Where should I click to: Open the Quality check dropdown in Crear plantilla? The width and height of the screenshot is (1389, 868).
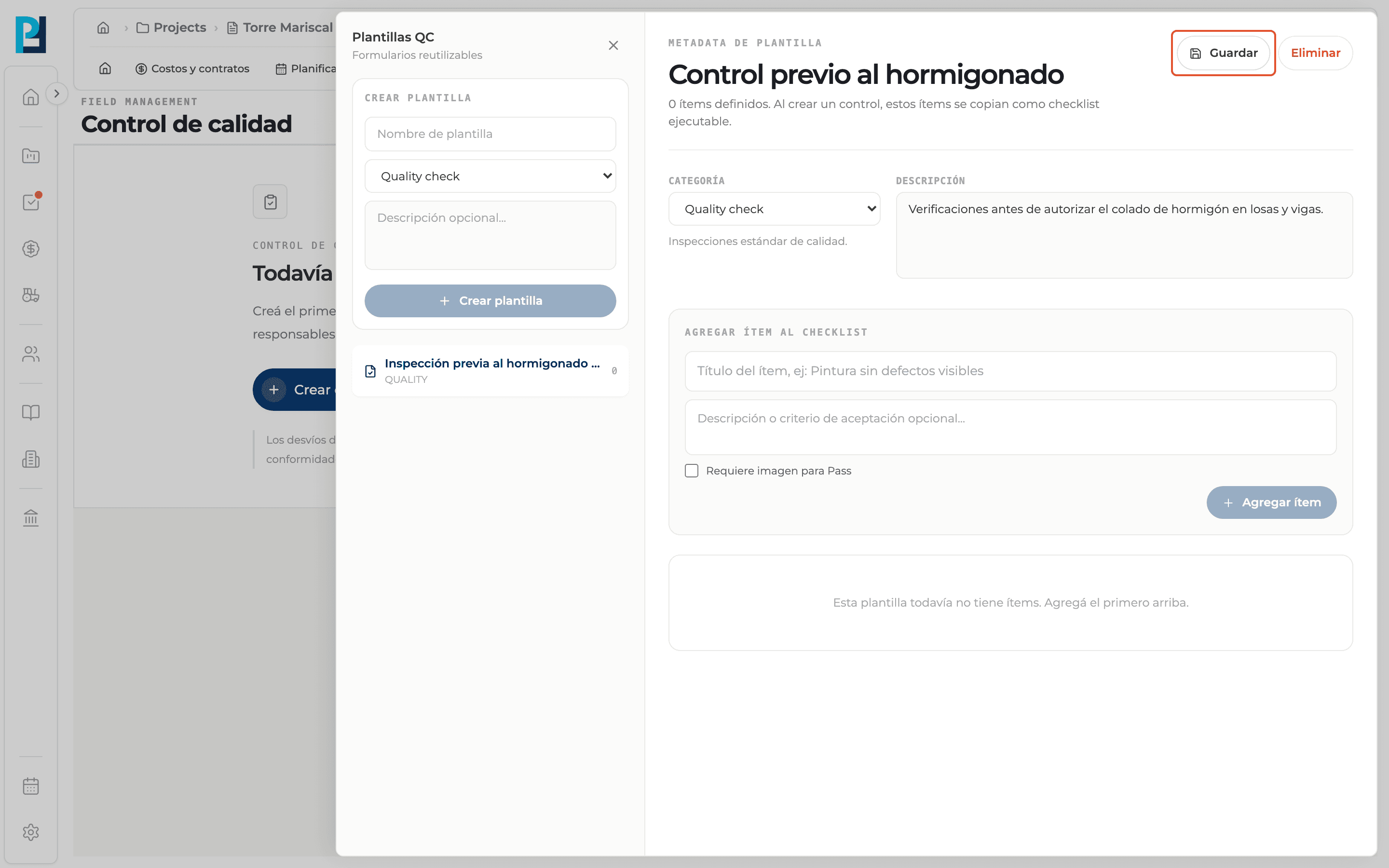pos(490,176)
